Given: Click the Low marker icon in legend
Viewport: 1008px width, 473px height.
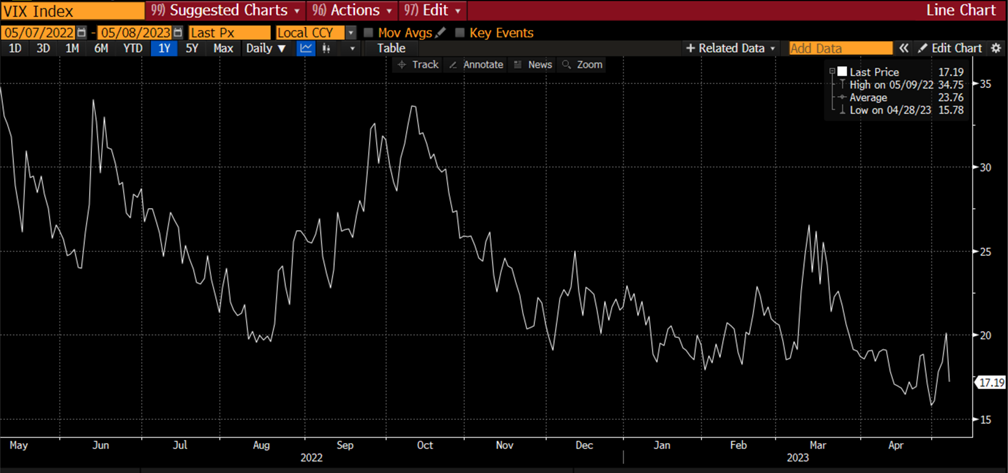Looking at the screenshot, I should (842, 110).
